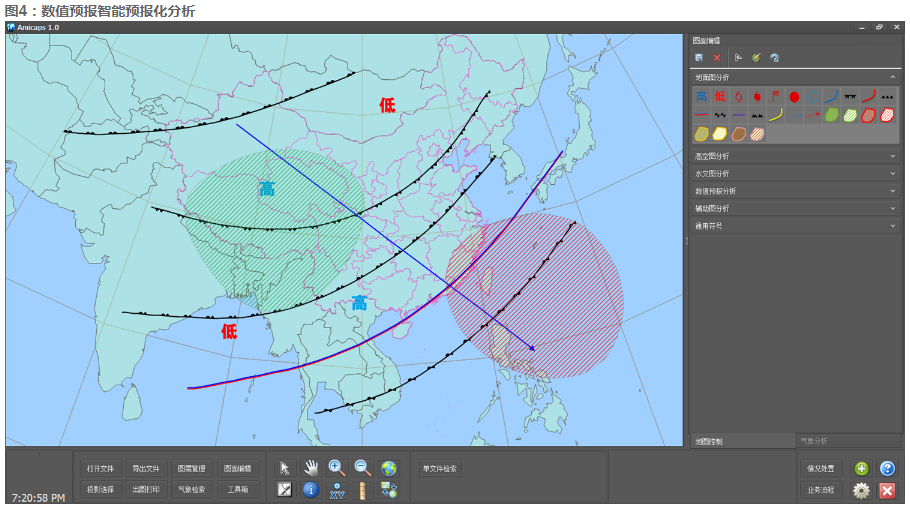Pick the solid red typhoon symbol
The image size is (910, 511).
757,96
